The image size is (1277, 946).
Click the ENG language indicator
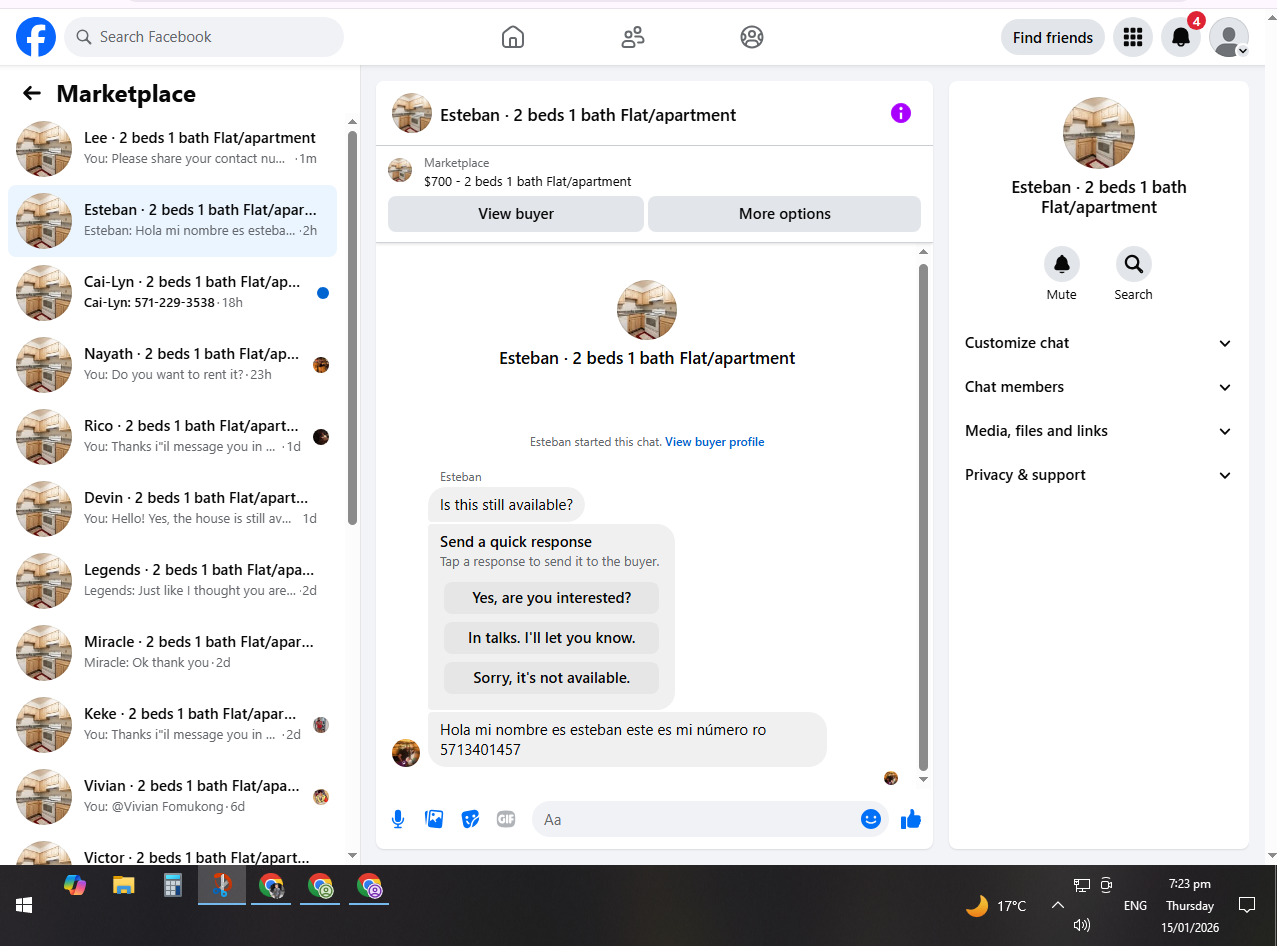[x=1135, y=906]
